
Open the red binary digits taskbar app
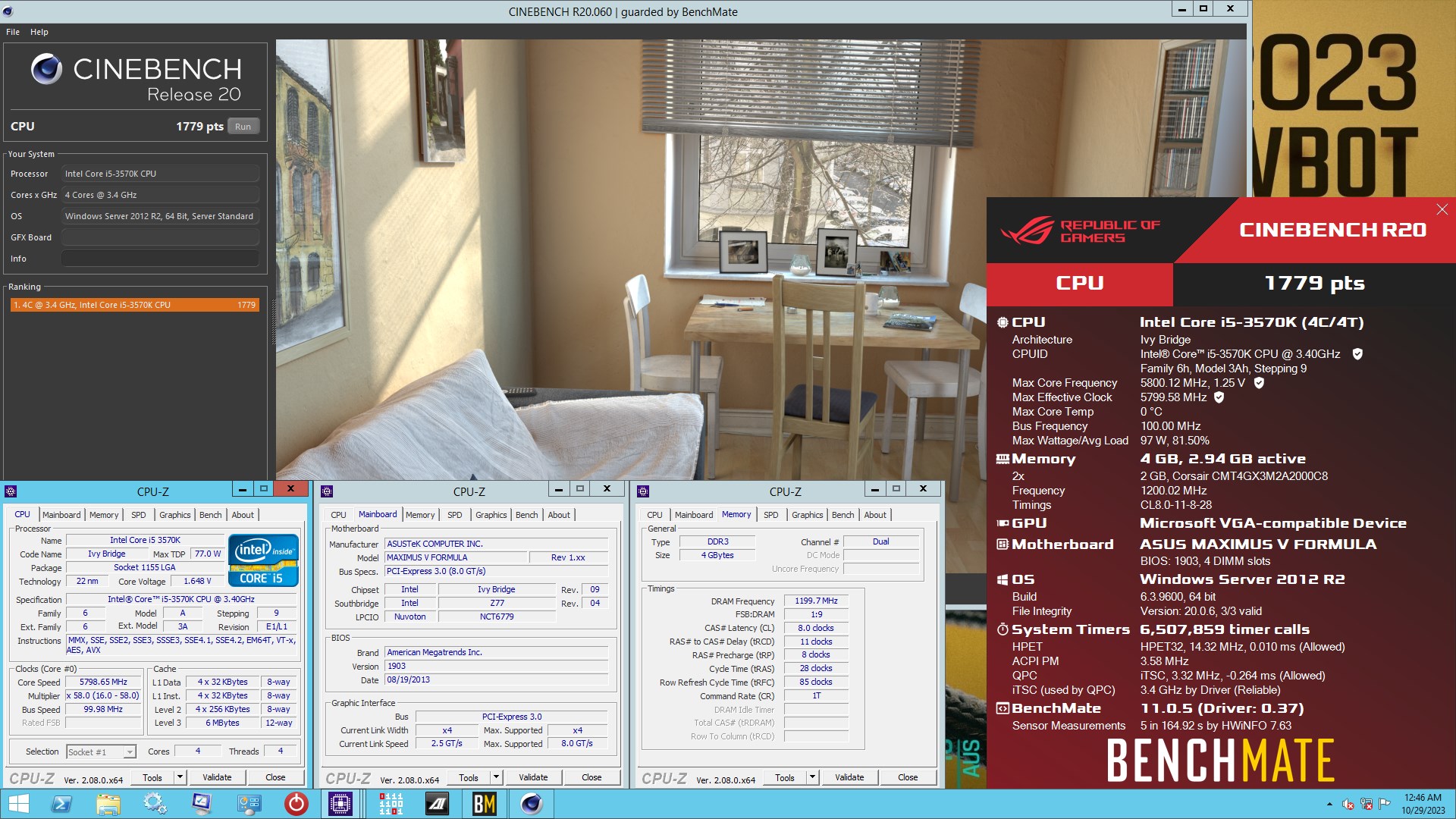click(391, 804)
